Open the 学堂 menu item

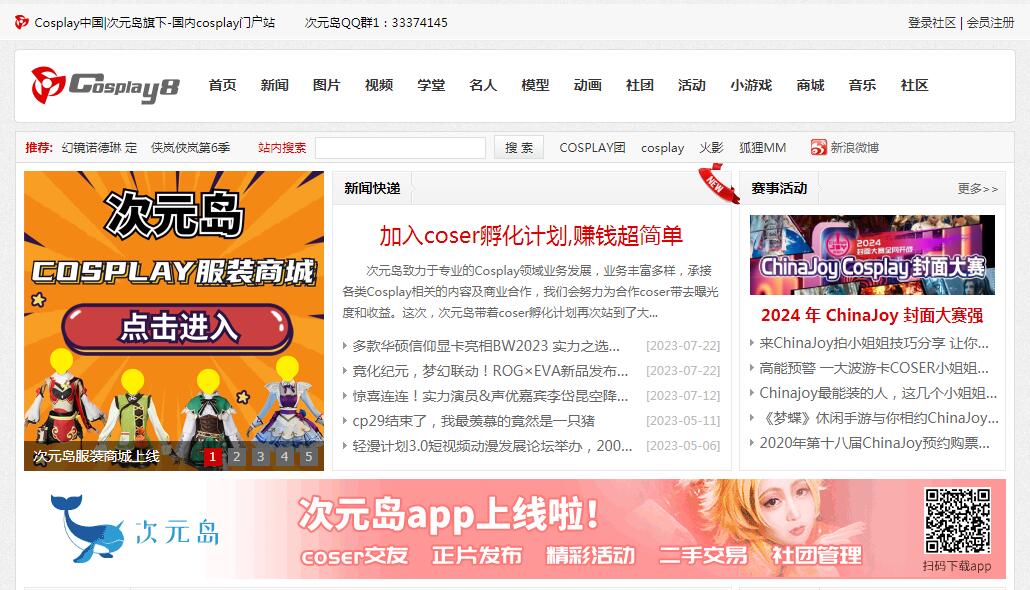pyautogui.click(x=431, y=85)
